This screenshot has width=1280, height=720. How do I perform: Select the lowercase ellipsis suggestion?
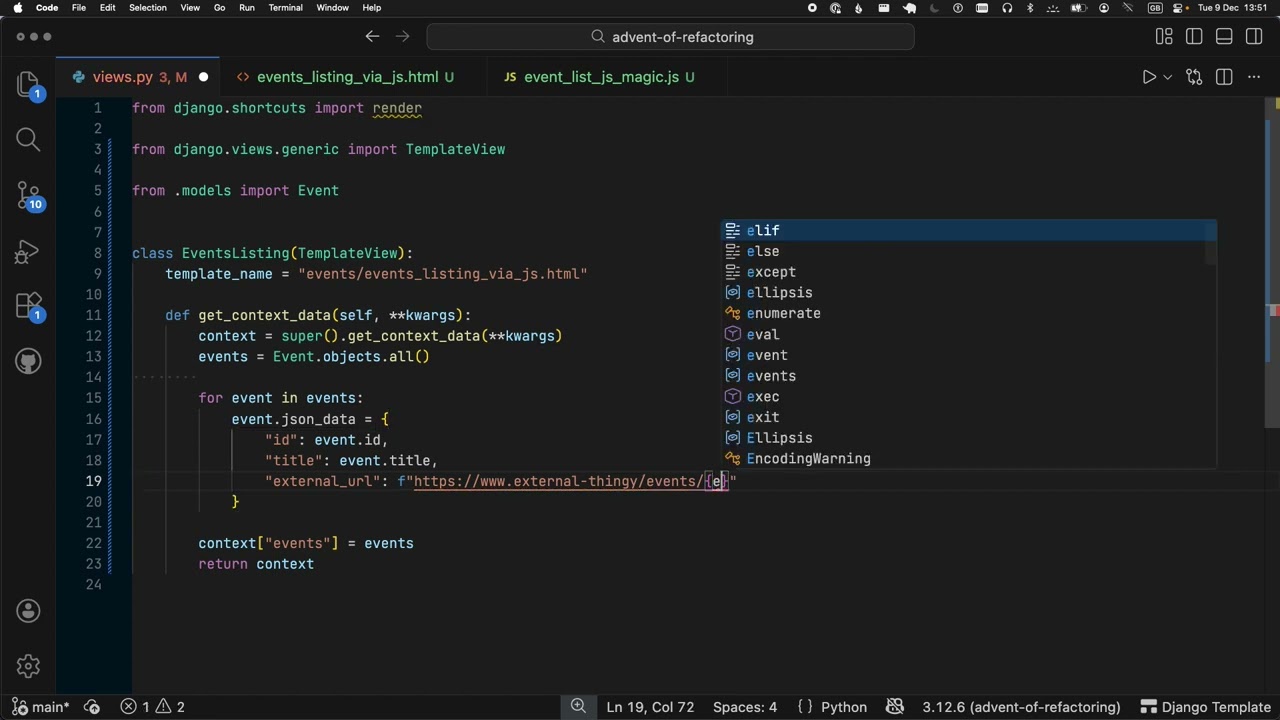(969, 293)
